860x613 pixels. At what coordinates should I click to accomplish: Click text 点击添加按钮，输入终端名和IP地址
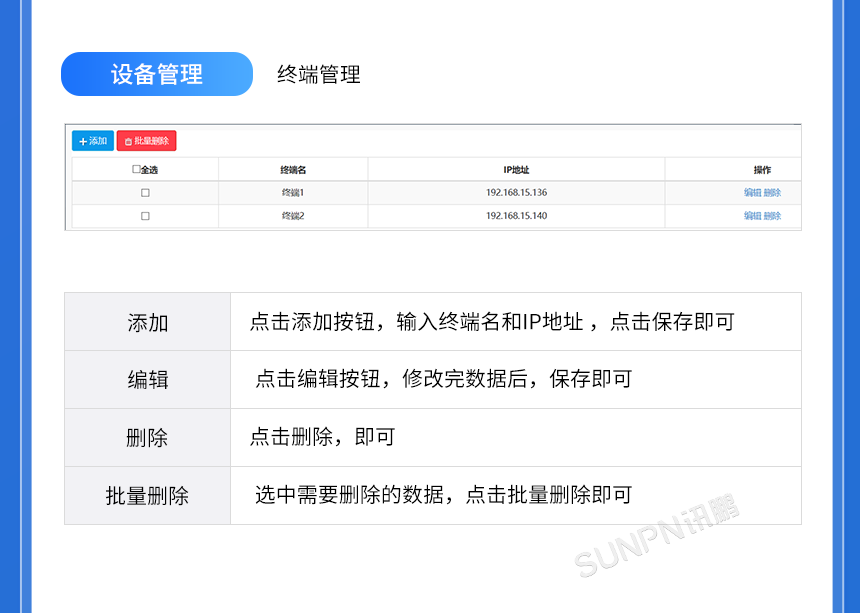pos(416,322)
